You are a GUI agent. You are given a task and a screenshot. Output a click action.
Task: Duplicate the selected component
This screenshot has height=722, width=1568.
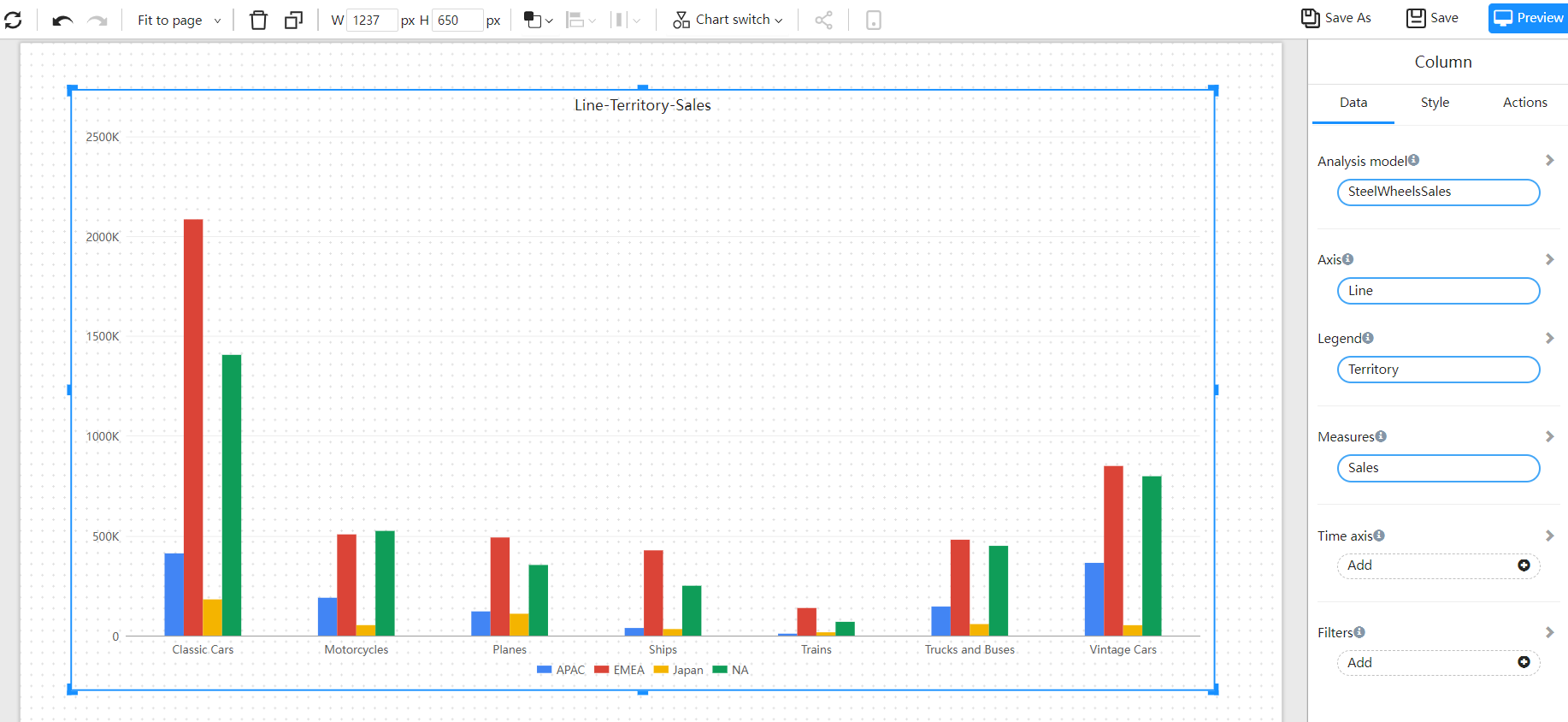(293, 20)
